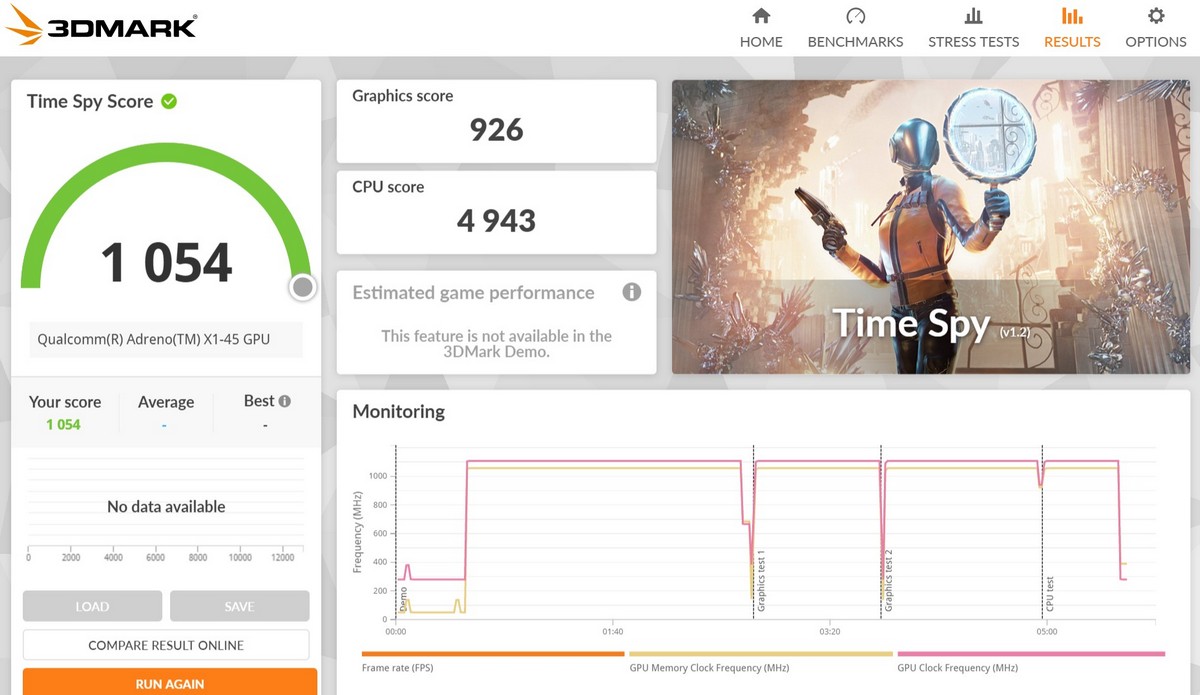Toggle the Frame rate (FPS) legend
The image size is (1200, 695).
pyautogui.click(x=493, y=662)
